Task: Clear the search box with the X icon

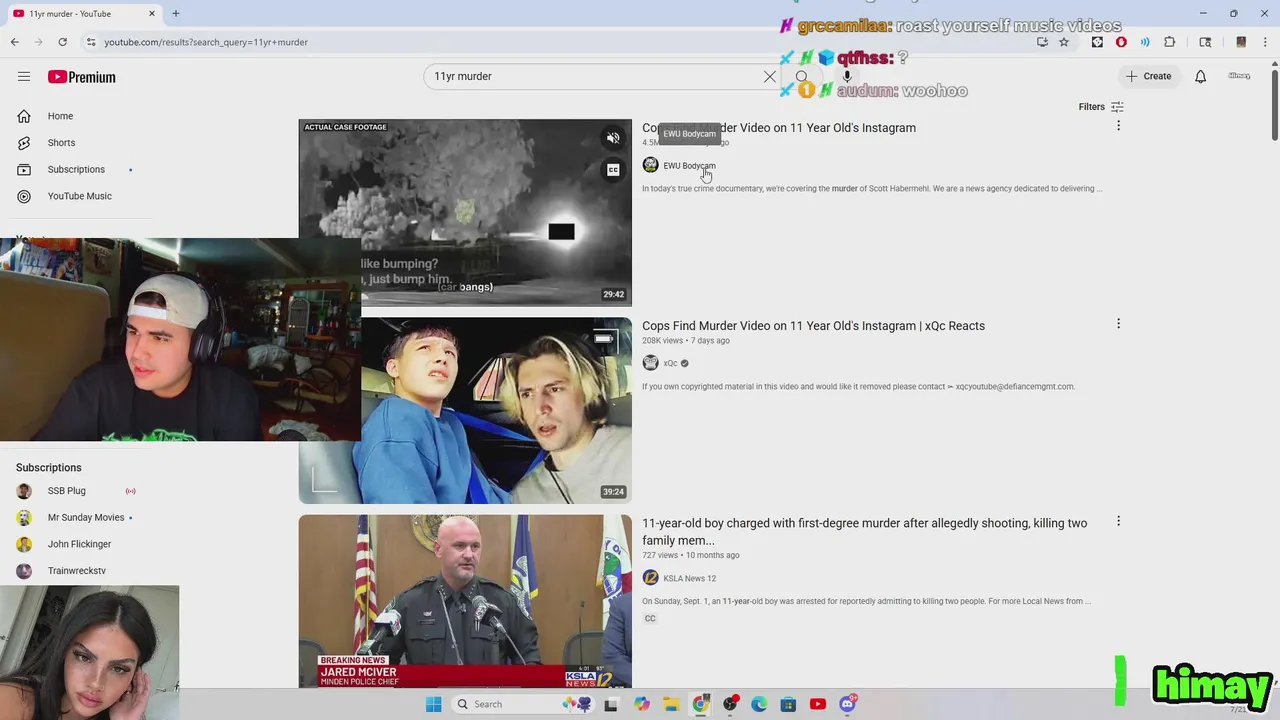Action: click(770, 76)
